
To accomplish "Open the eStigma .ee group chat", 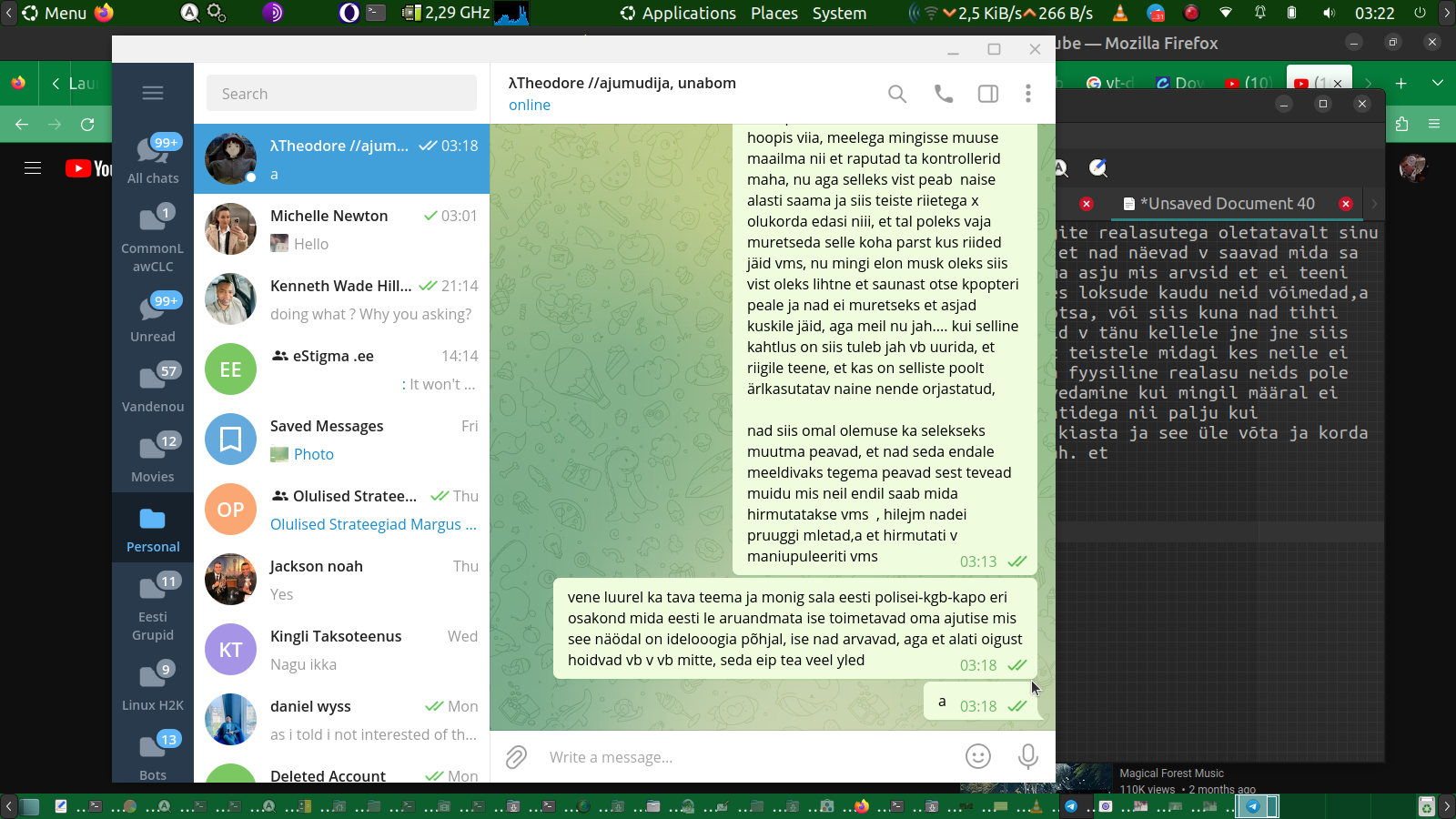I will 341,369.
